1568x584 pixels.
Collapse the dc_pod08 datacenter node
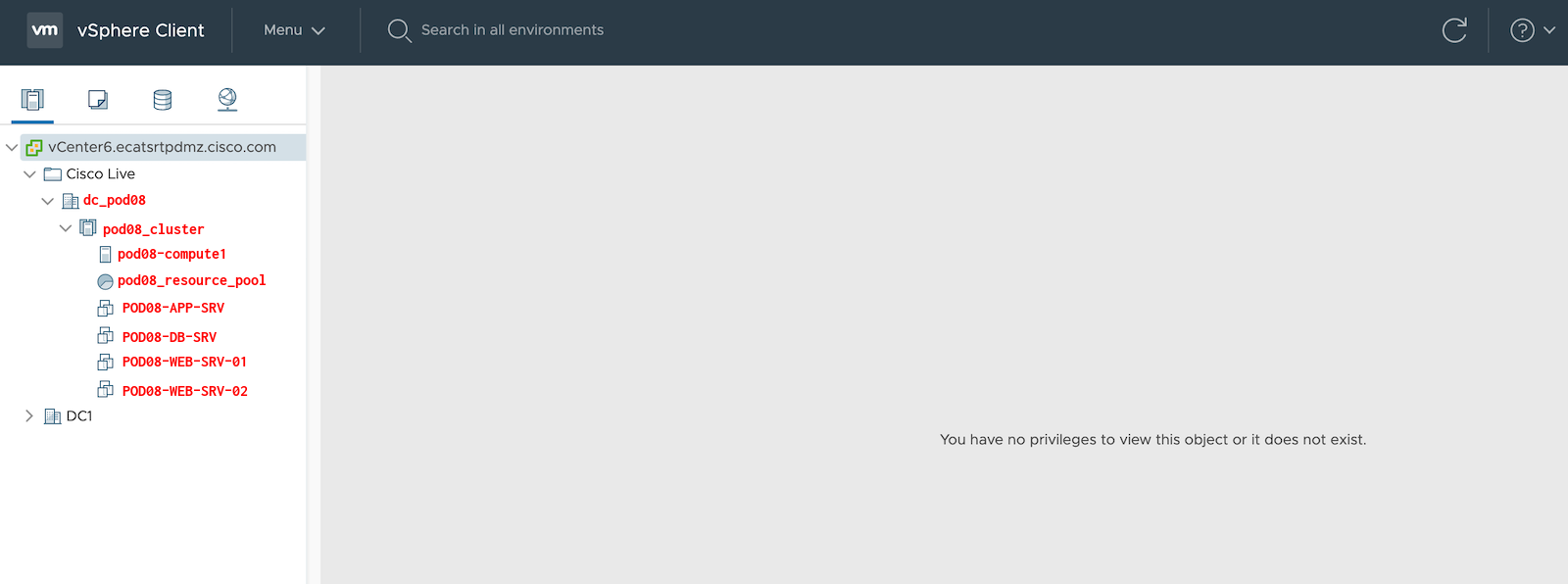pos(47,201)
